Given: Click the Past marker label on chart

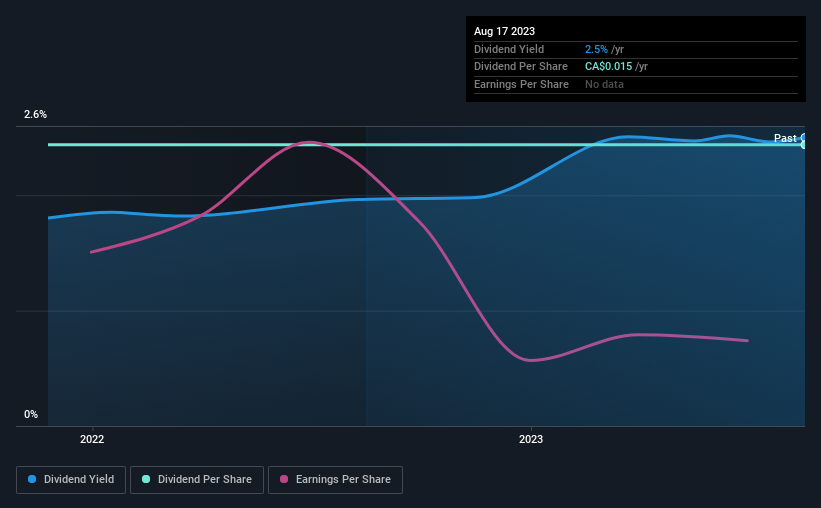Looking at the screenshot, I should tap(785, 138).
